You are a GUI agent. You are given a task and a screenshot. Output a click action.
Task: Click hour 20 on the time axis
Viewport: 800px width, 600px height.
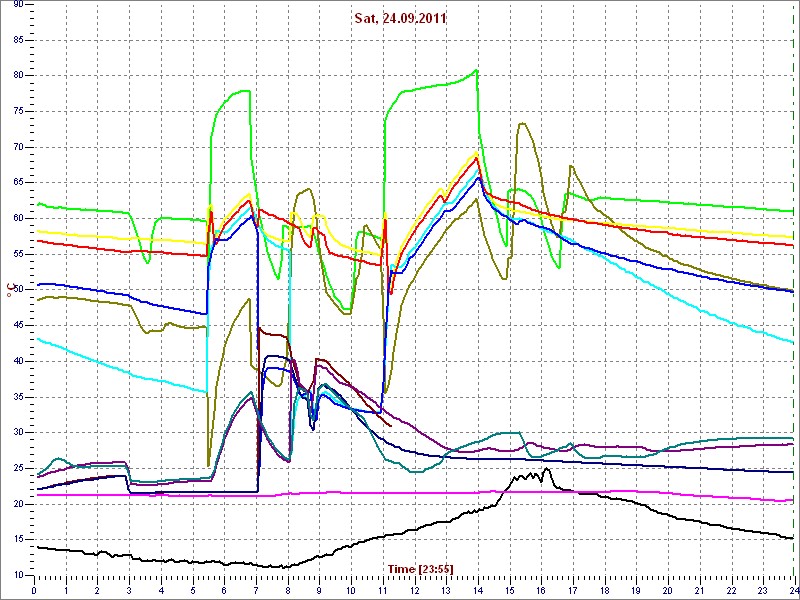[x=667, y=590]
